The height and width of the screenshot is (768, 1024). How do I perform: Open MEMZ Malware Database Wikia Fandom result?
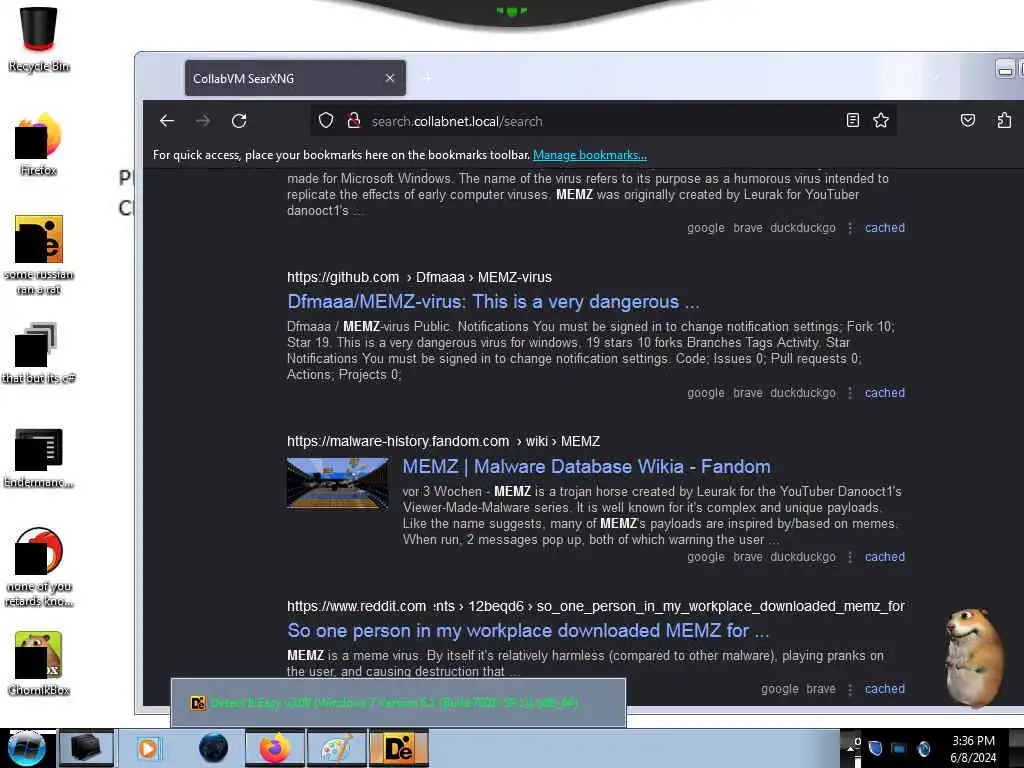(586, 466)
